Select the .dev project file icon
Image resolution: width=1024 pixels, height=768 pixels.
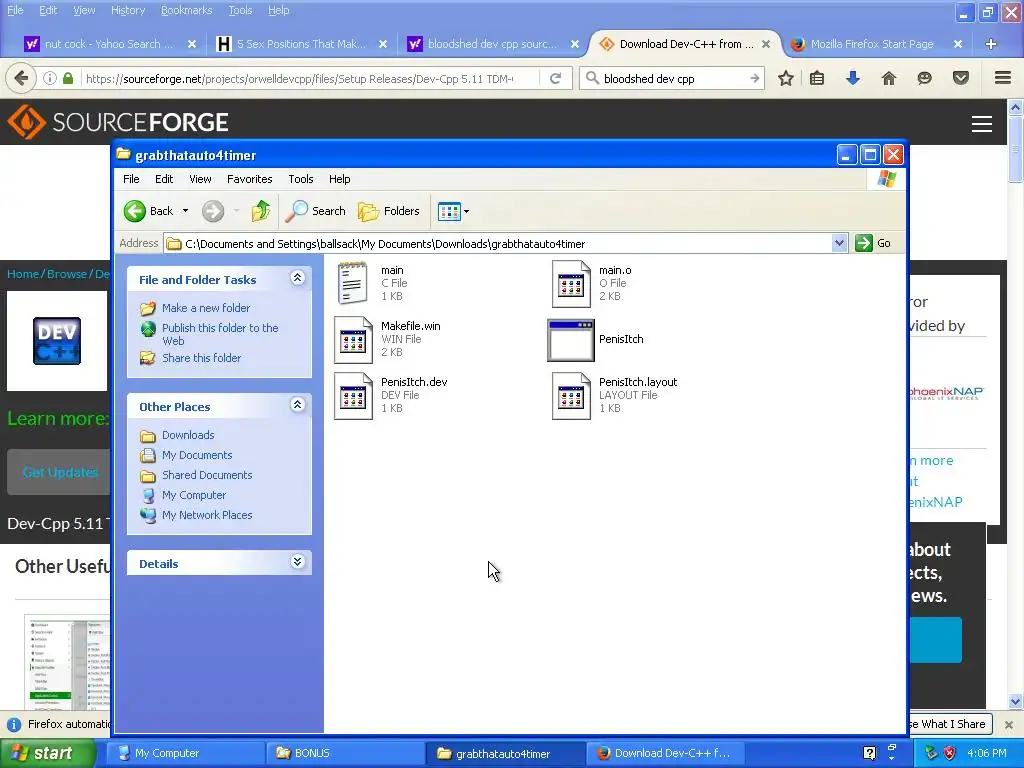[353, 396]
